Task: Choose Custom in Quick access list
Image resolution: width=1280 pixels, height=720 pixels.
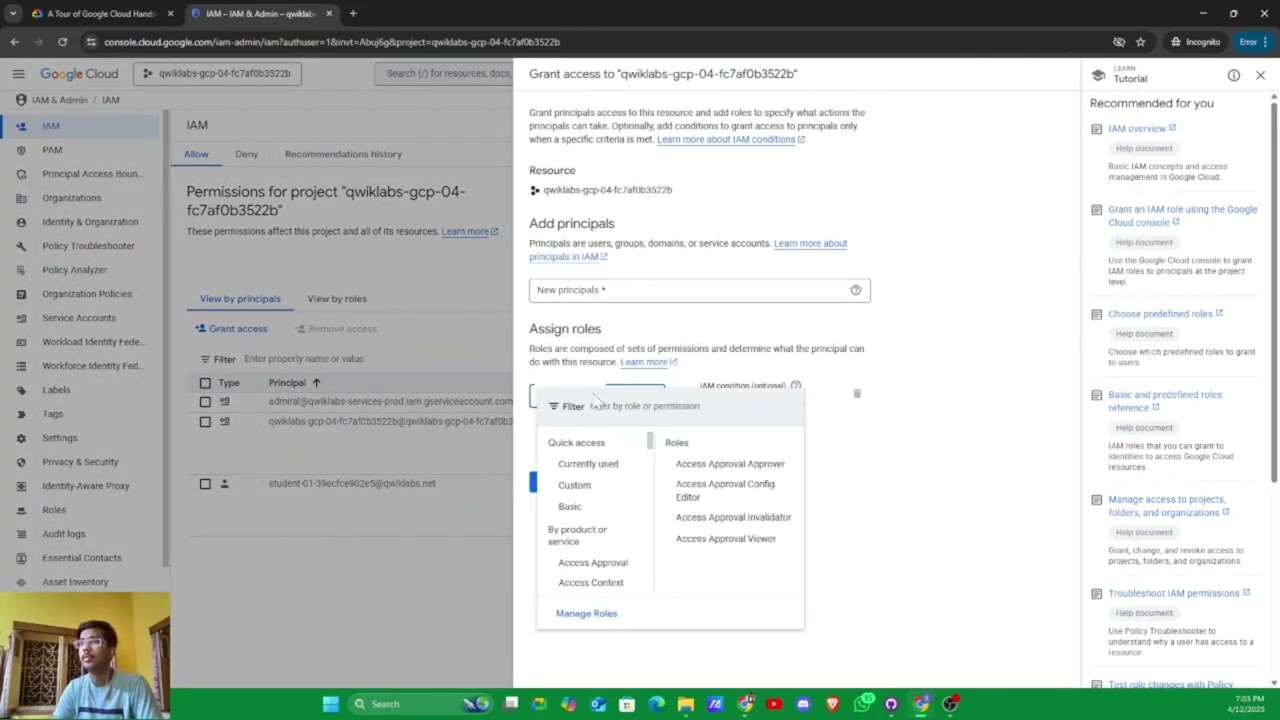Action: coord(574,485)
